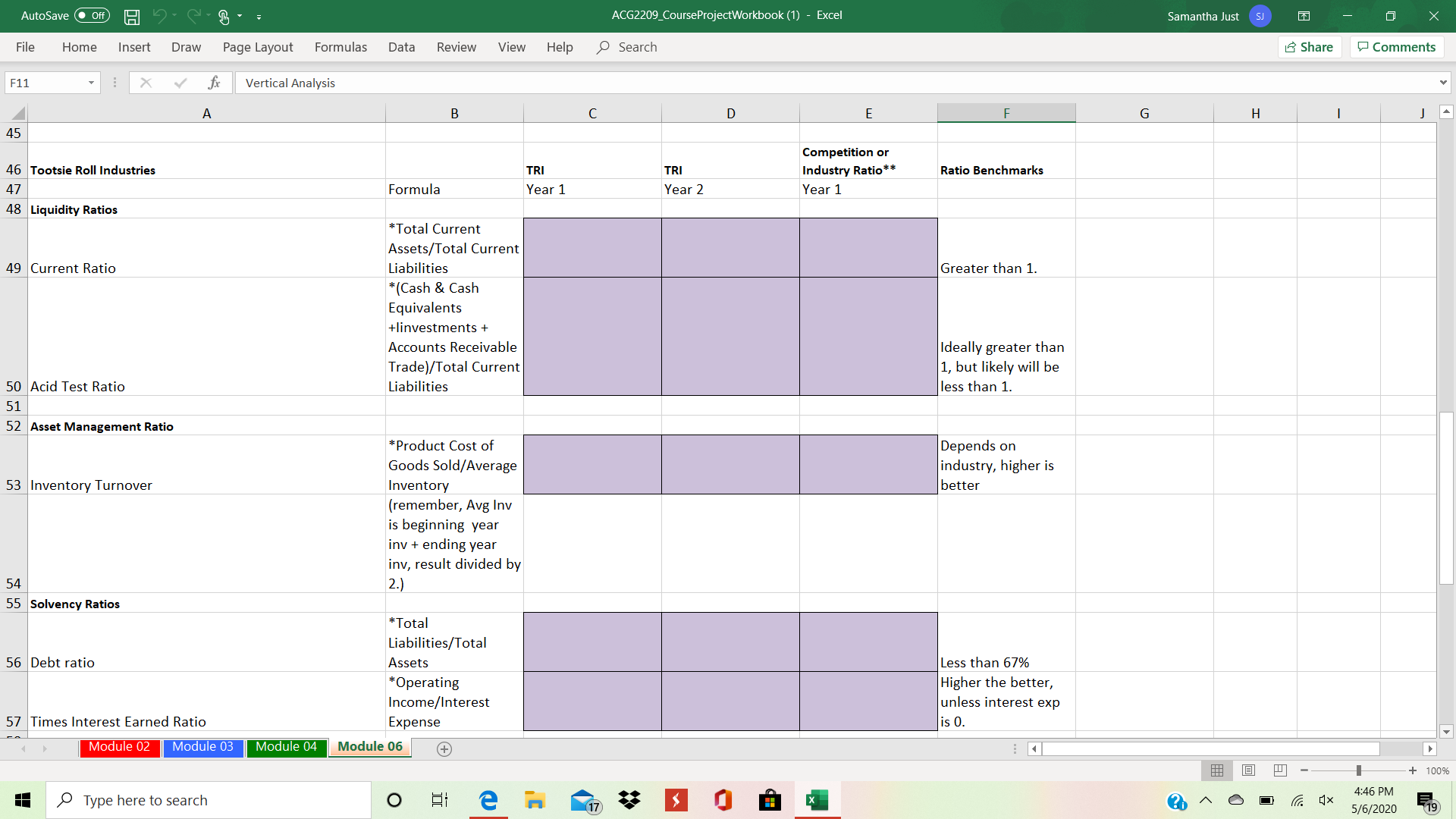Screen dimensions: 1456x819
Task: Expand the formula bar with its chevron
Action: tap(1443, 82)
